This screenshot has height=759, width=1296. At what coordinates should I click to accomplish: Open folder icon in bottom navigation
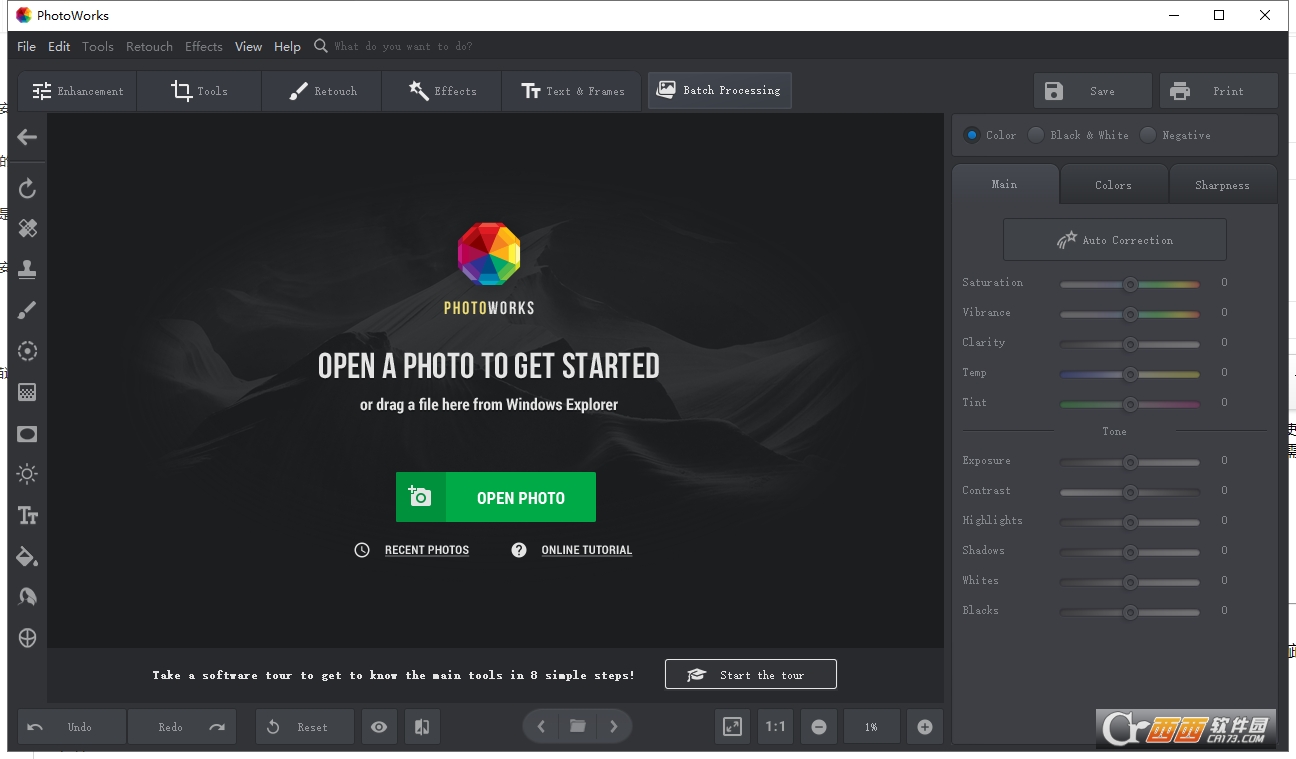578,727
